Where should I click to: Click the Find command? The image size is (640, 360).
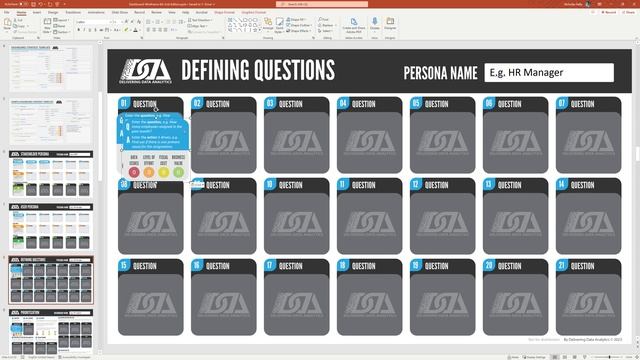pos(324,20)
